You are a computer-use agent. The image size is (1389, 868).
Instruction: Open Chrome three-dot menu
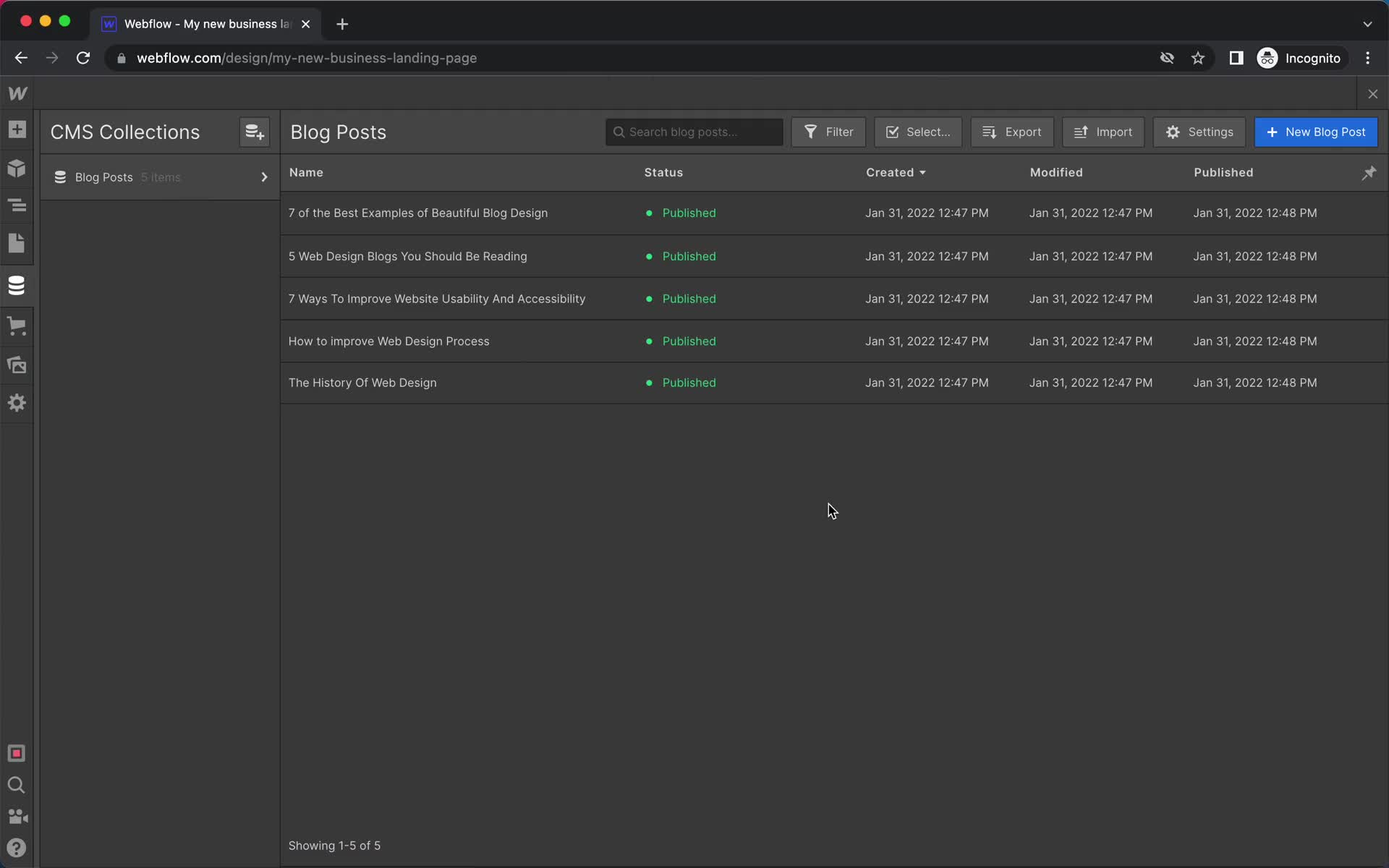(x=1367, y=58)
